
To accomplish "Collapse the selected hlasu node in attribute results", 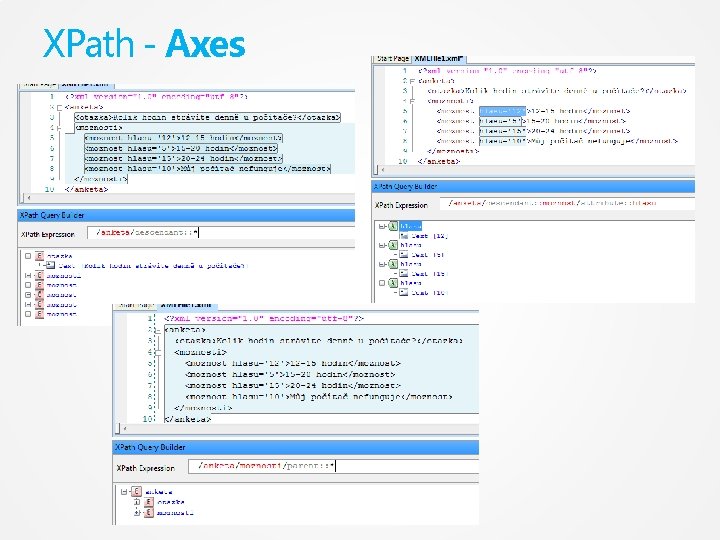I will [x=382, y=226].
